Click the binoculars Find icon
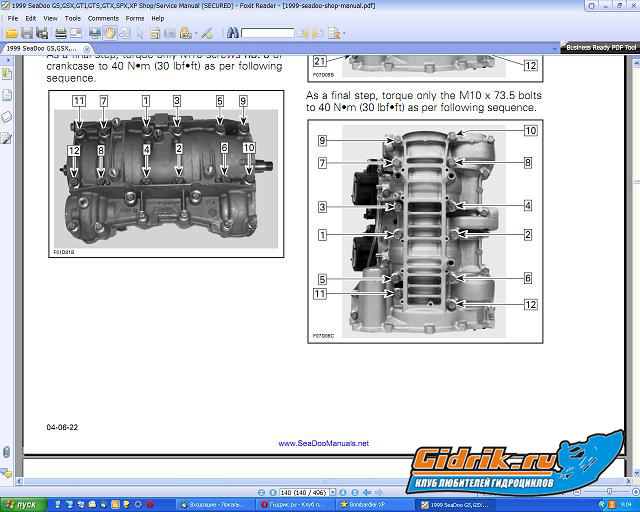The image size is (640, 512). (231, 33)
